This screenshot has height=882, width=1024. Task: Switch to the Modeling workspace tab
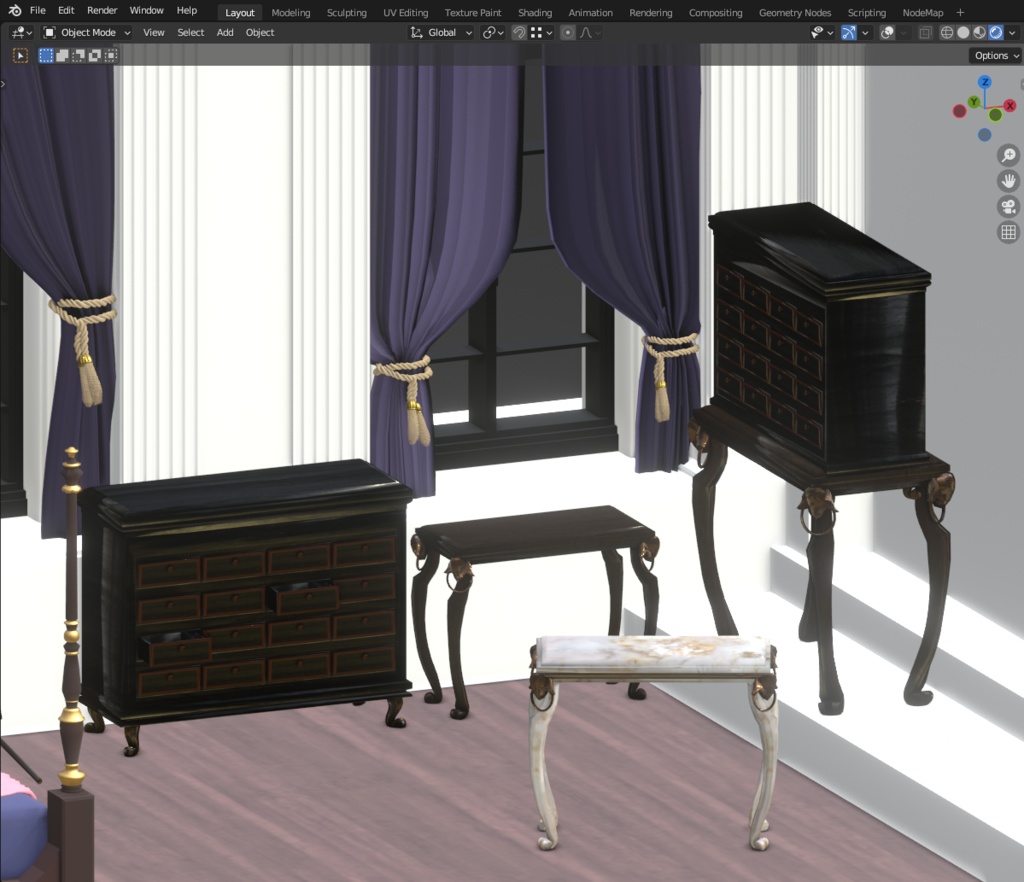pyautogui.click(x=291, y=12)
